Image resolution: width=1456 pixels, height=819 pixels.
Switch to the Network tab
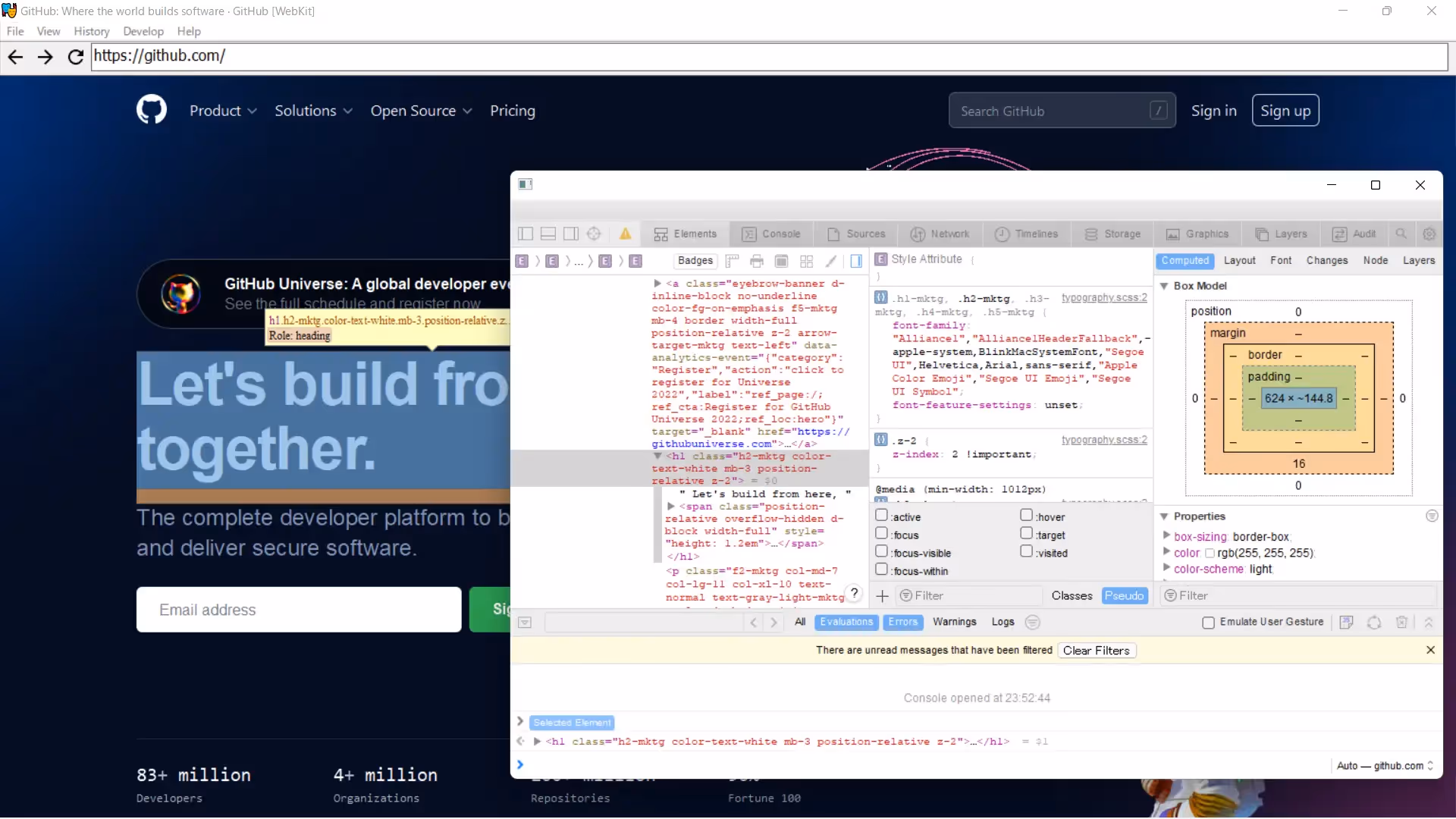pos(940,234)
